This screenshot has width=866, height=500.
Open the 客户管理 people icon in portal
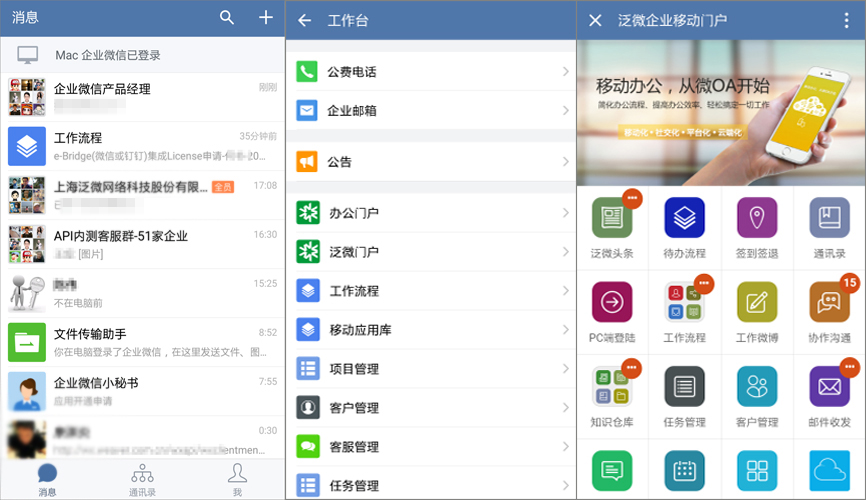(757, 386)
